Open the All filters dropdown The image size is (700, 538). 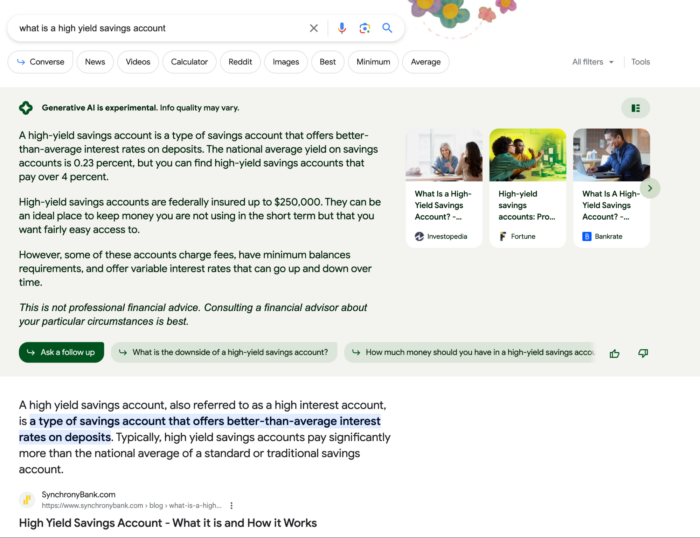click(593, 62)
